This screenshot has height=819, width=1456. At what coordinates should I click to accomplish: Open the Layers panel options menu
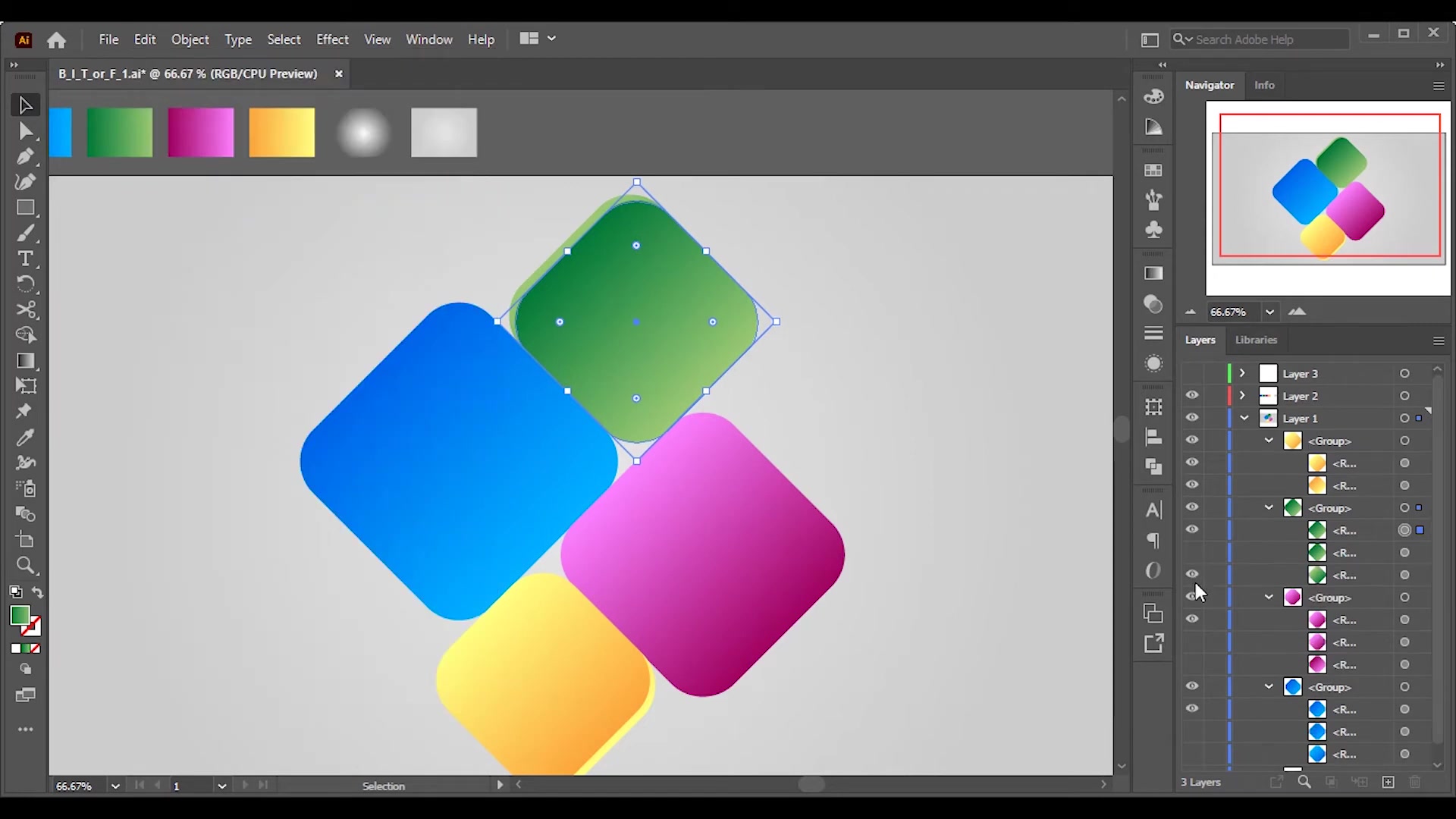point(1439,340)
